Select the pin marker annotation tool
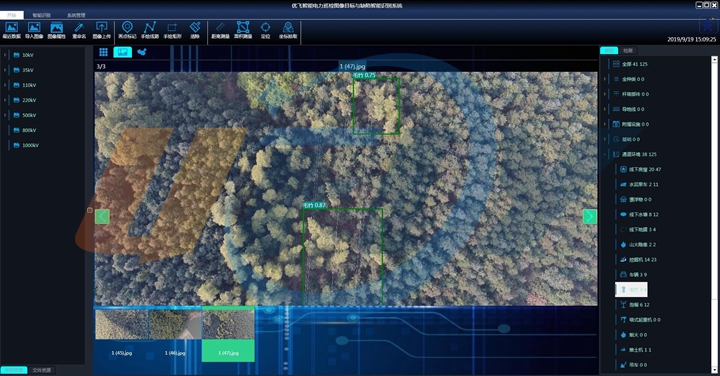Image resolution: width=720 pixels, height=376 pixels. pos(127,30)
